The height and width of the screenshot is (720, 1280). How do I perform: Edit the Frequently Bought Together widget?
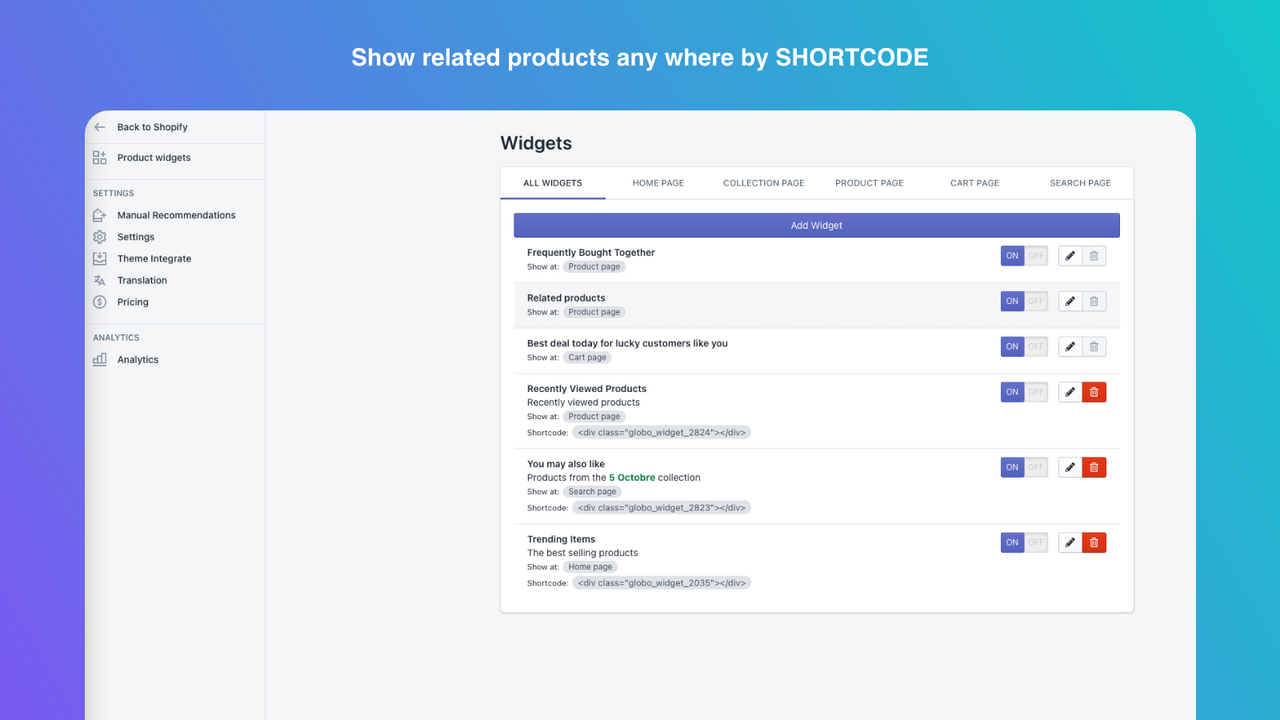[x=1070, y=256]
